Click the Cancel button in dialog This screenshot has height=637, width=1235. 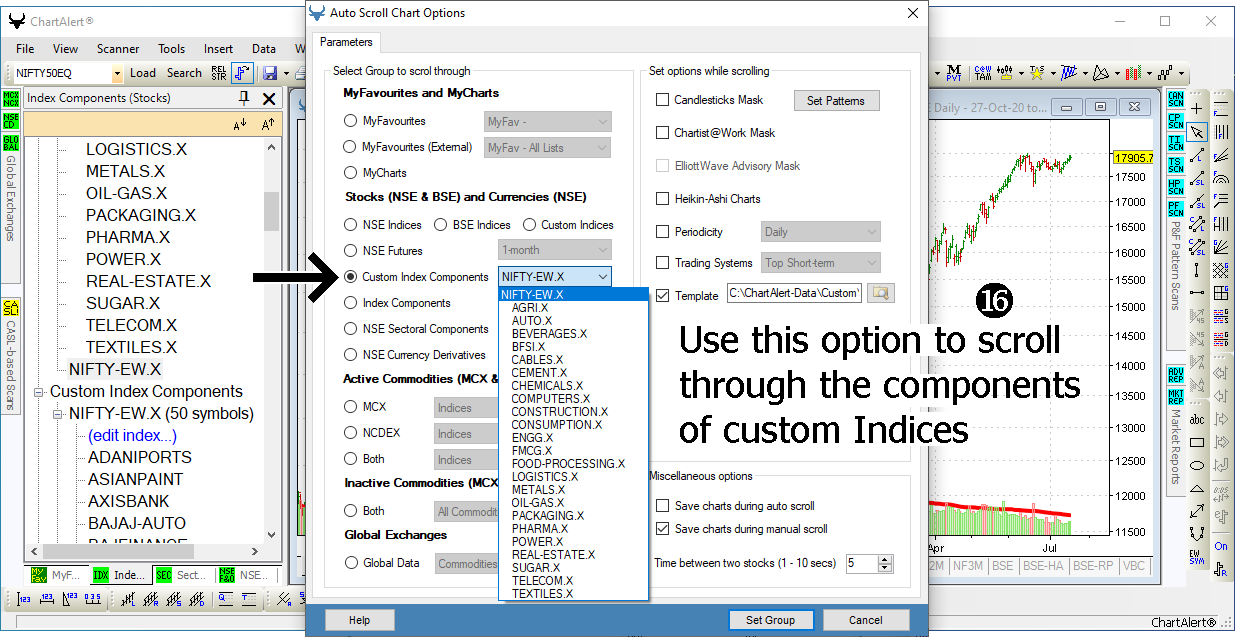tap(866, 620)
